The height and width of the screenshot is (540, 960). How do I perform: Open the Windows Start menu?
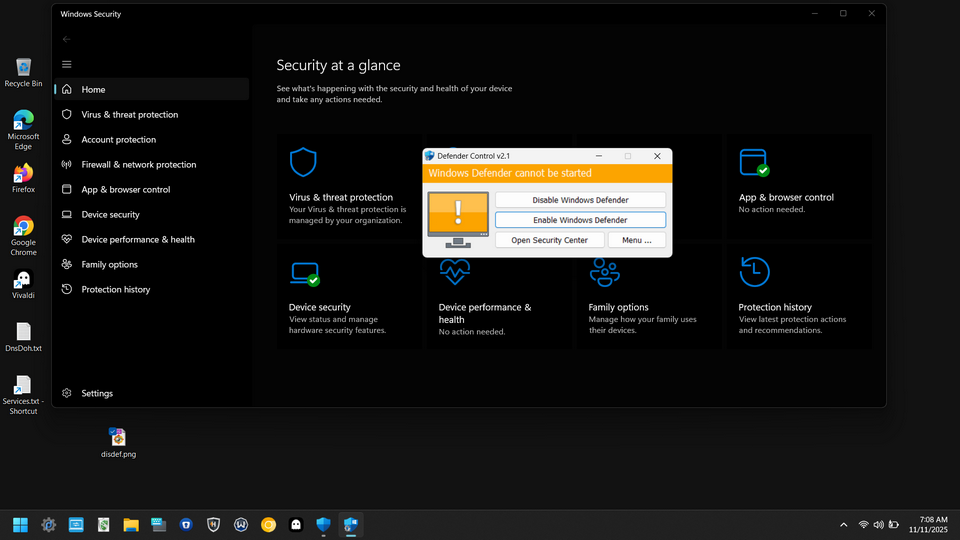tap(20, 525)
